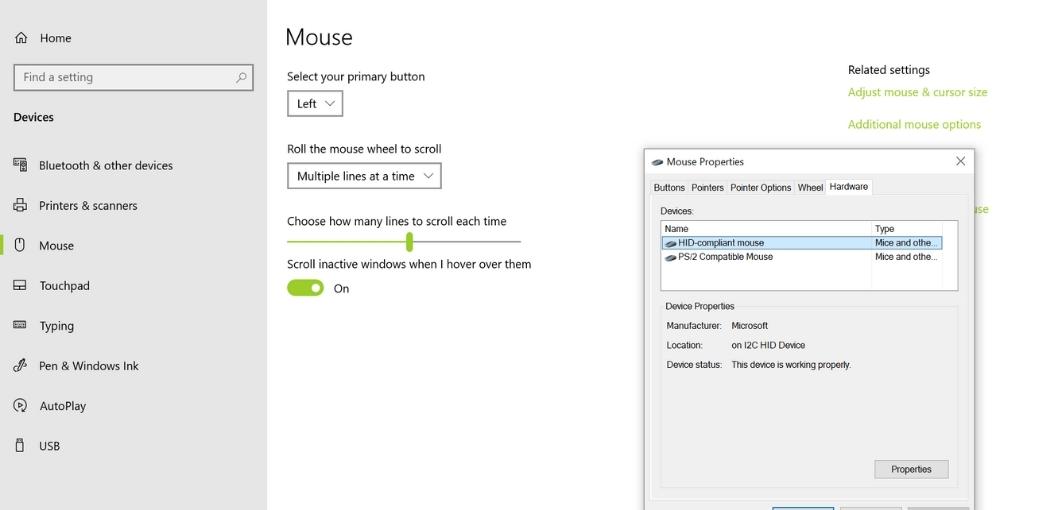Viewport: 1050px width, 510px height.
Task: Select the Printers & scanners icon
Action: [20, 205]
